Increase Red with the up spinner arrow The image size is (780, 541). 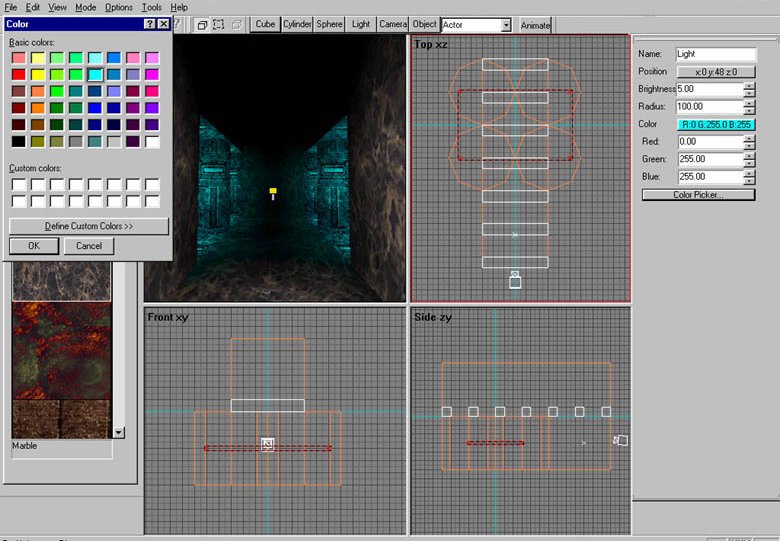750,139
